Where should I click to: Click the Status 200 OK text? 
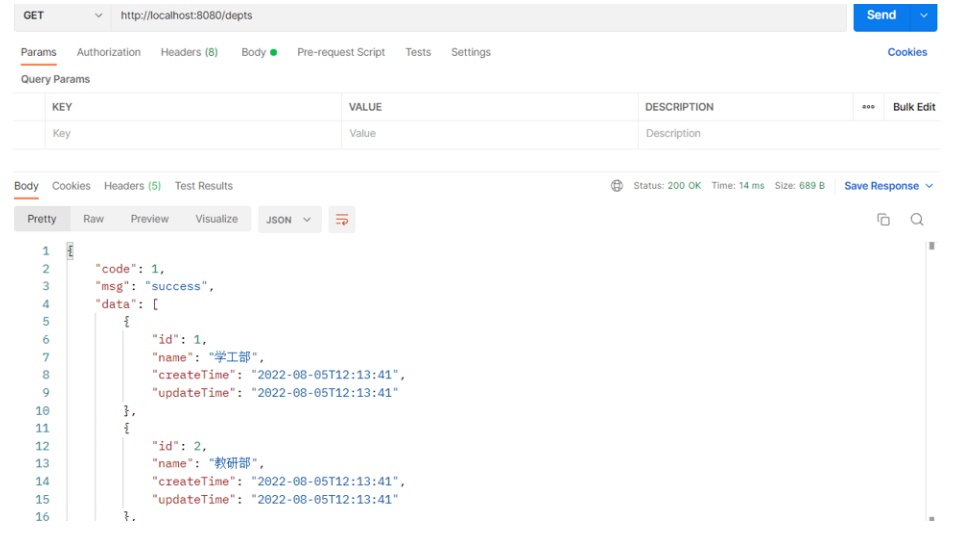[x=667, y=186]
